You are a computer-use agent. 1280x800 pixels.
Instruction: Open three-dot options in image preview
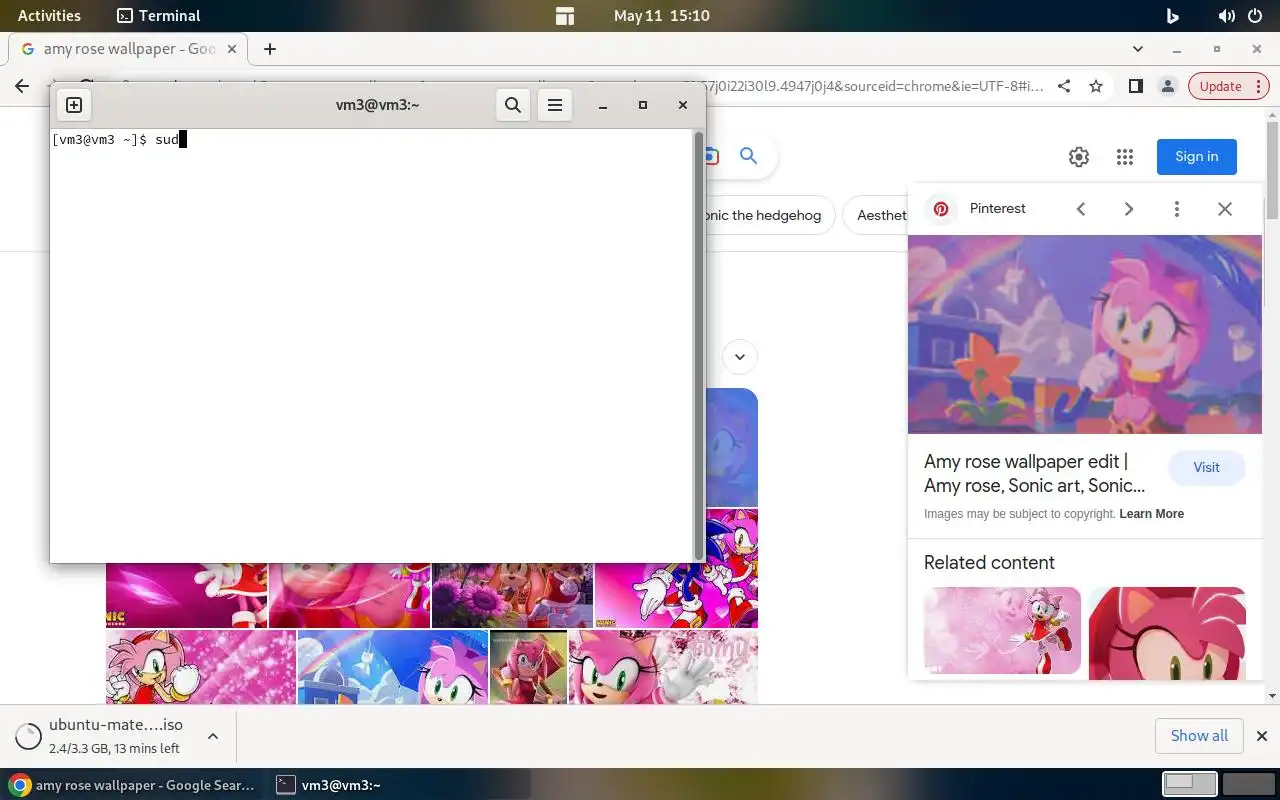pos(1177,209)
